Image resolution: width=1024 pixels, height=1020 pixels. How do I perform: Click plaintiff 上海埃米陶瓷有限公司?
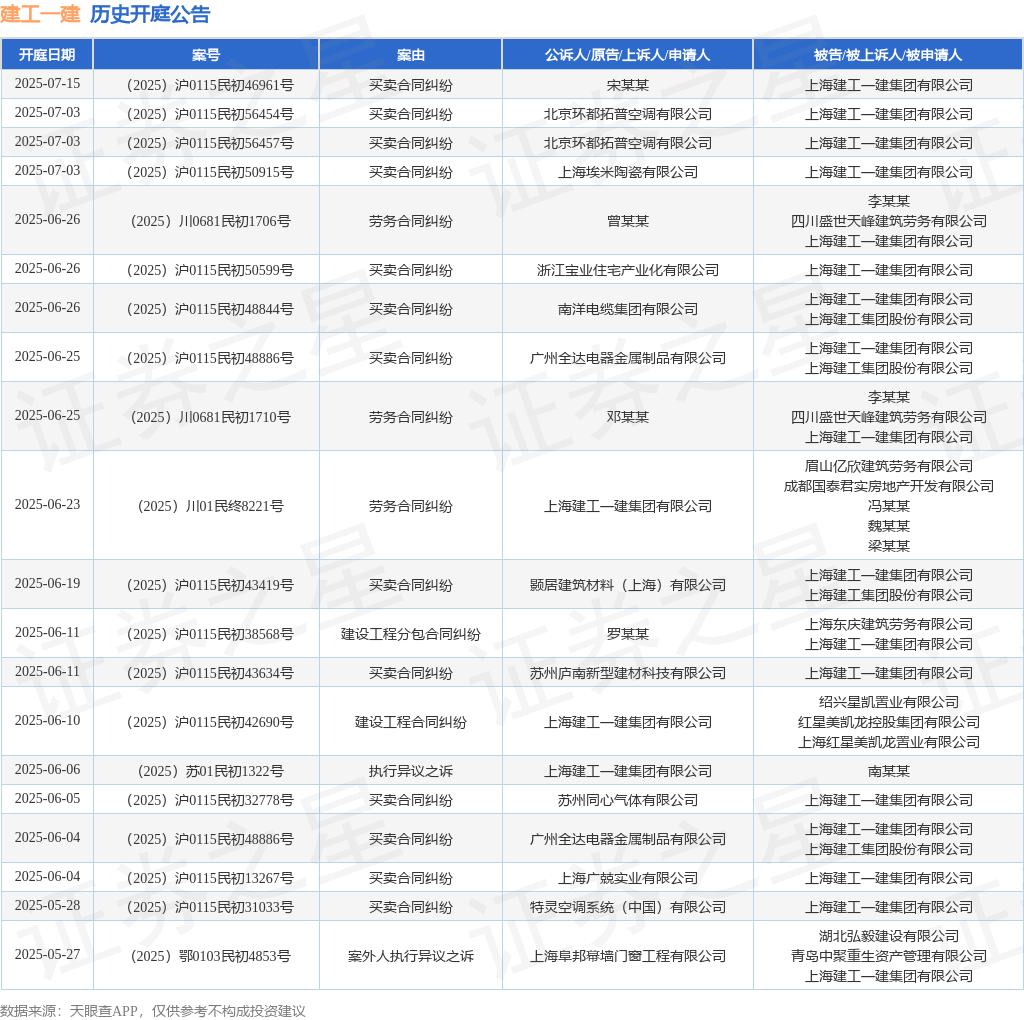[628, 172]
